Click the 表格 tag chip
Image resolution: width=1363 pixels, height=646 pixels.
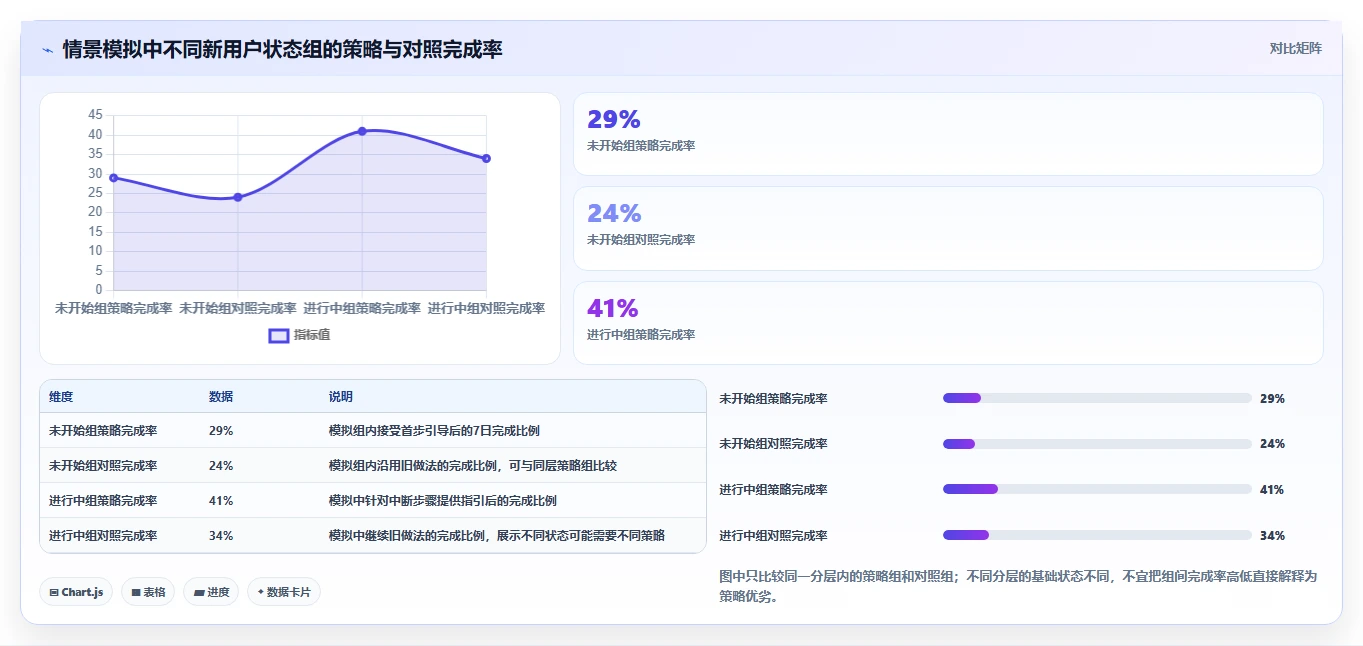(148, 592)
